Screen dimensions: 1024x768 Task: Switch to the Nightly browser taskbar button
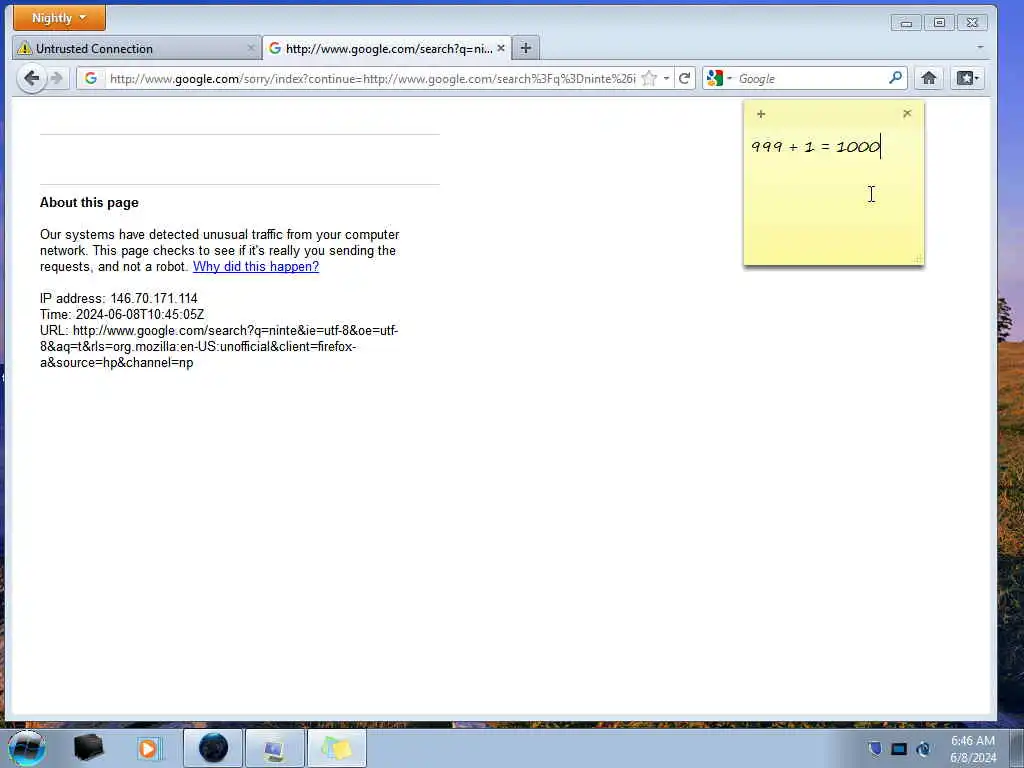(x=213, y=748)
